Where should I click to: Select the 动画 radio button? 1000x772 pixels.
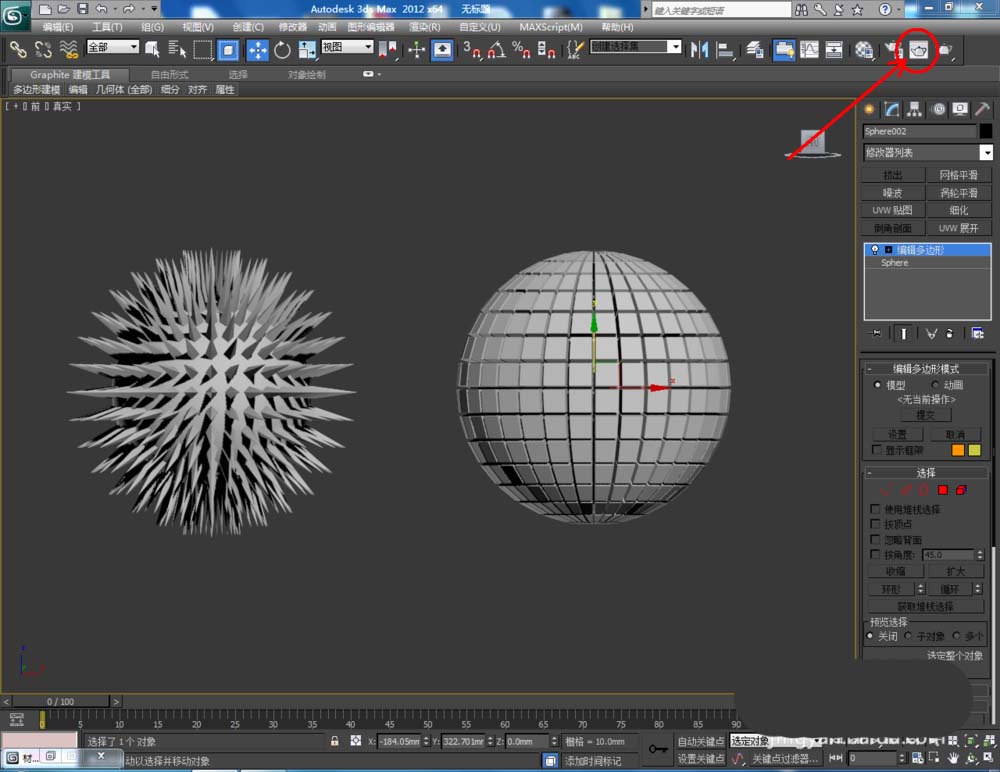click(x=936, y=385)
